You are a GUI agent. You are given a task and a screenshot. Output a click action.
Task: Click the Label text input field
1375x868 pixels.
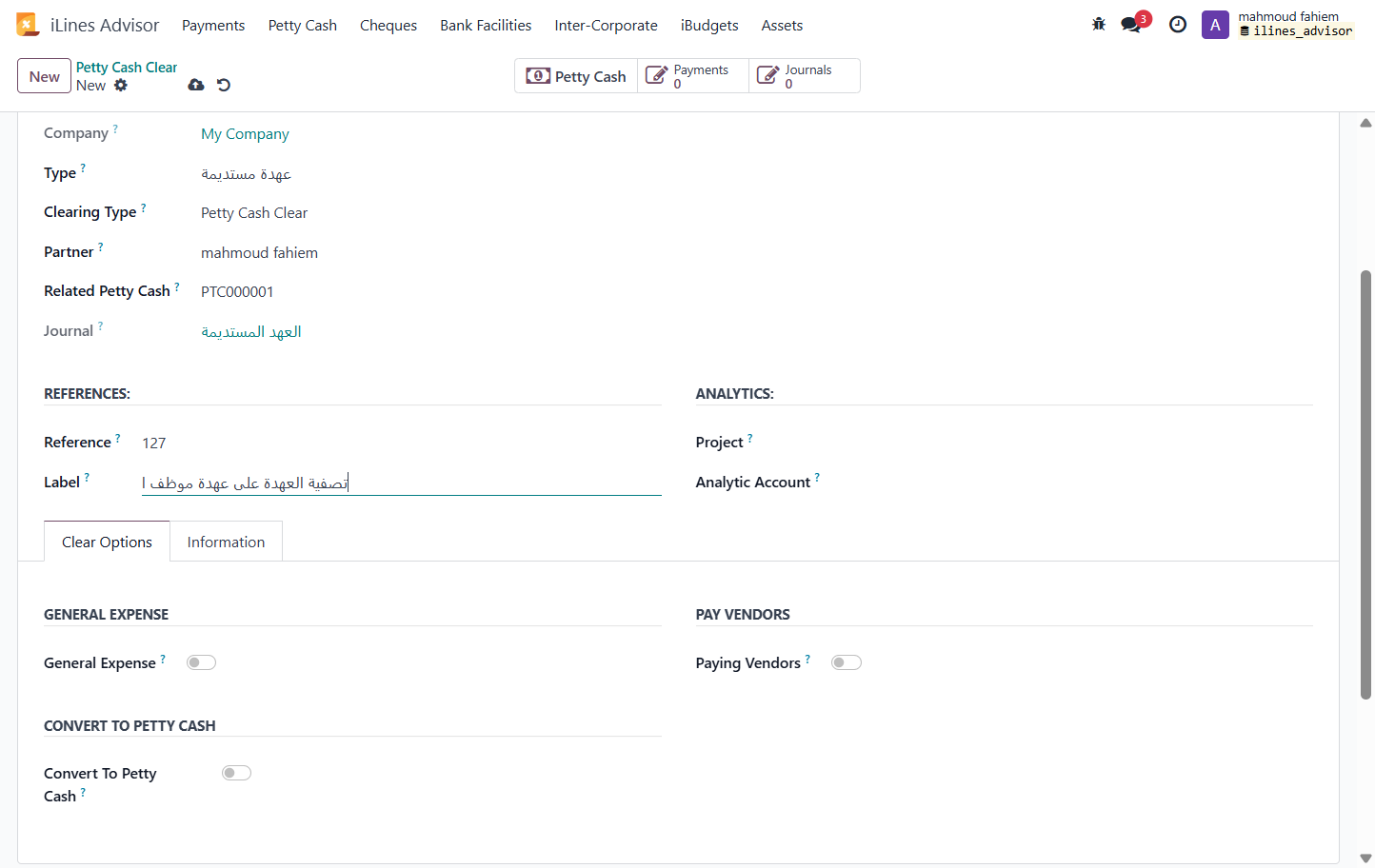pyautogui.click(x=402, y=483)
